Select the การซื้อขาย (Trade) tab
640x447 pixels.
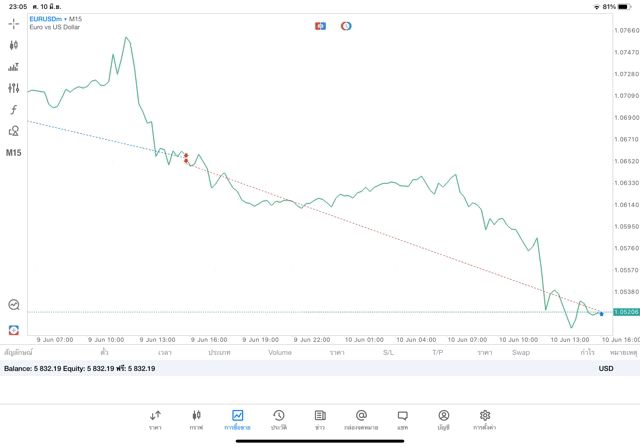(x=237, y=419)
